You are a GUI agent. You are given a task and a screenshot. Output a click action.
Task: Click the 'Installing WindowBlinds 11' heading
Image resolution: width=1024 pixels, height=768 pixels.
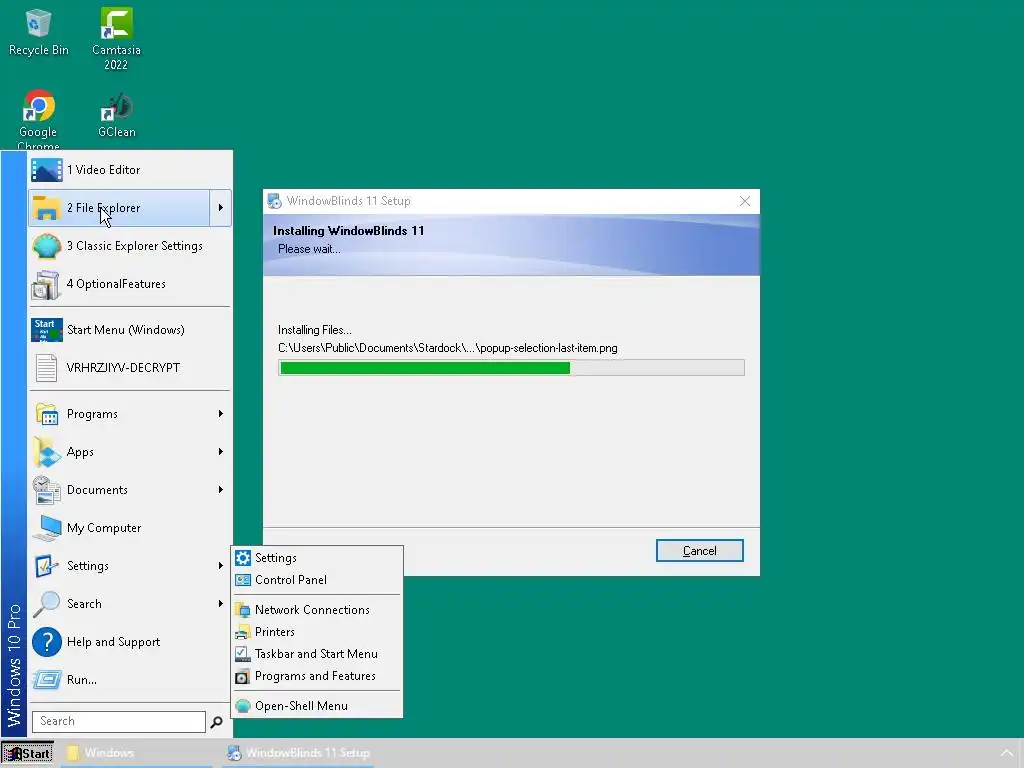tap(349, 231)
